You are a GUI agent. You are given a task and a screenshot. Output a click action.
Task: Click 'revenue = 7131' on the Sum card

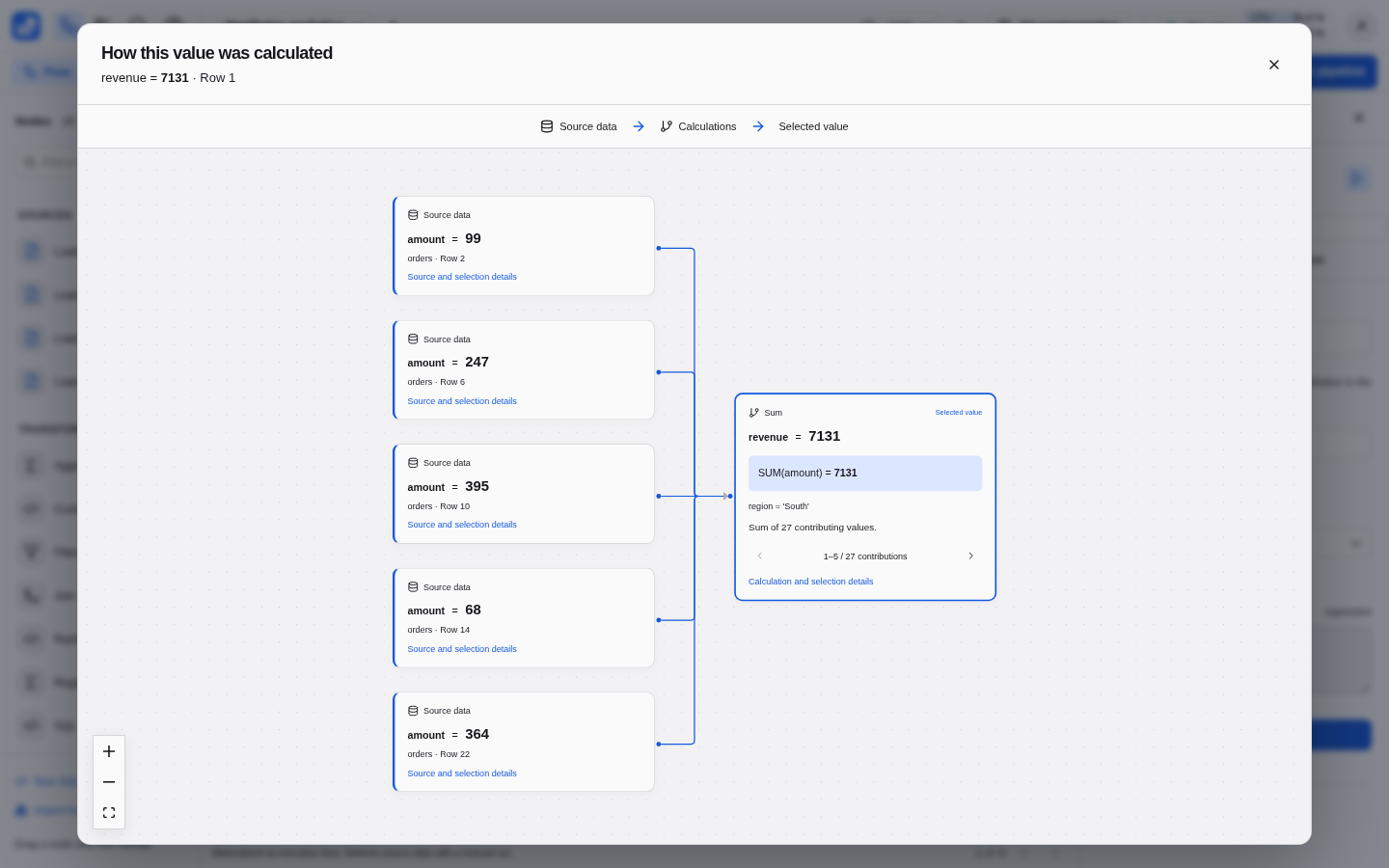pyautogui.click(x=795, y=437)
